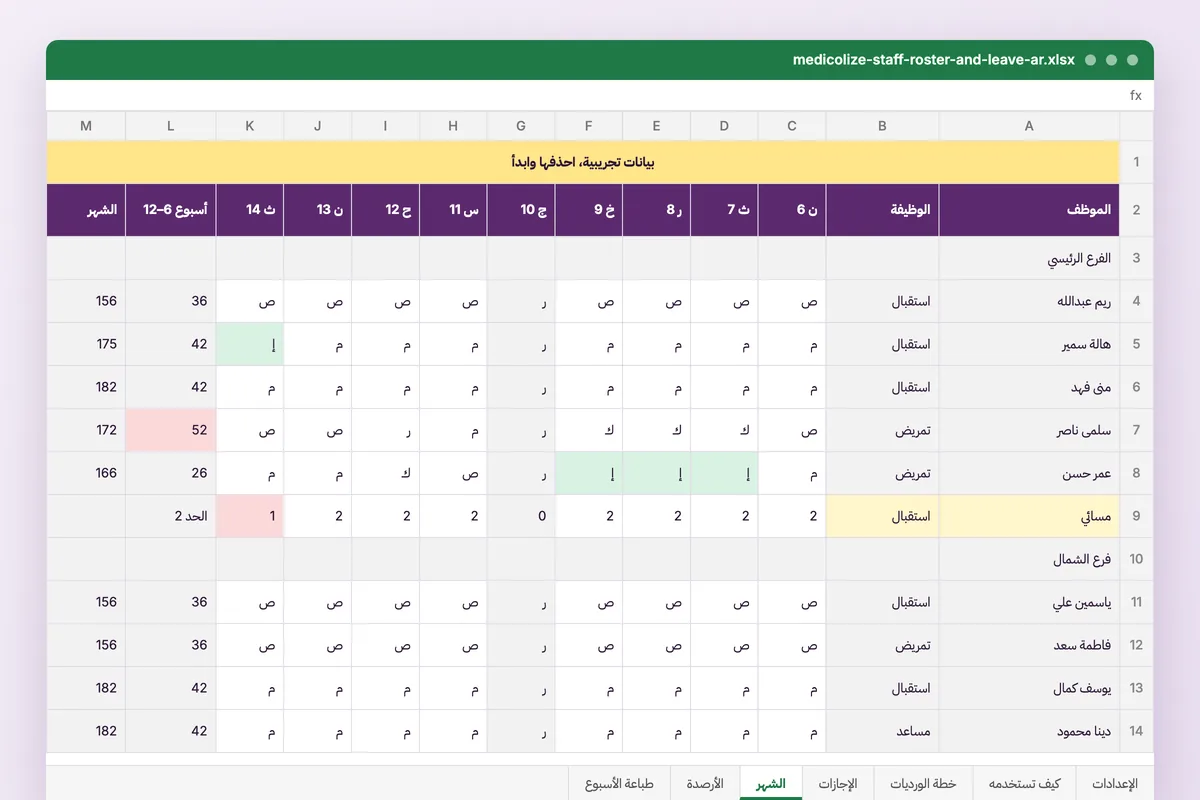Click the weekly total 26
This screenshot has height=800, width=1200.
click(171, 473)
